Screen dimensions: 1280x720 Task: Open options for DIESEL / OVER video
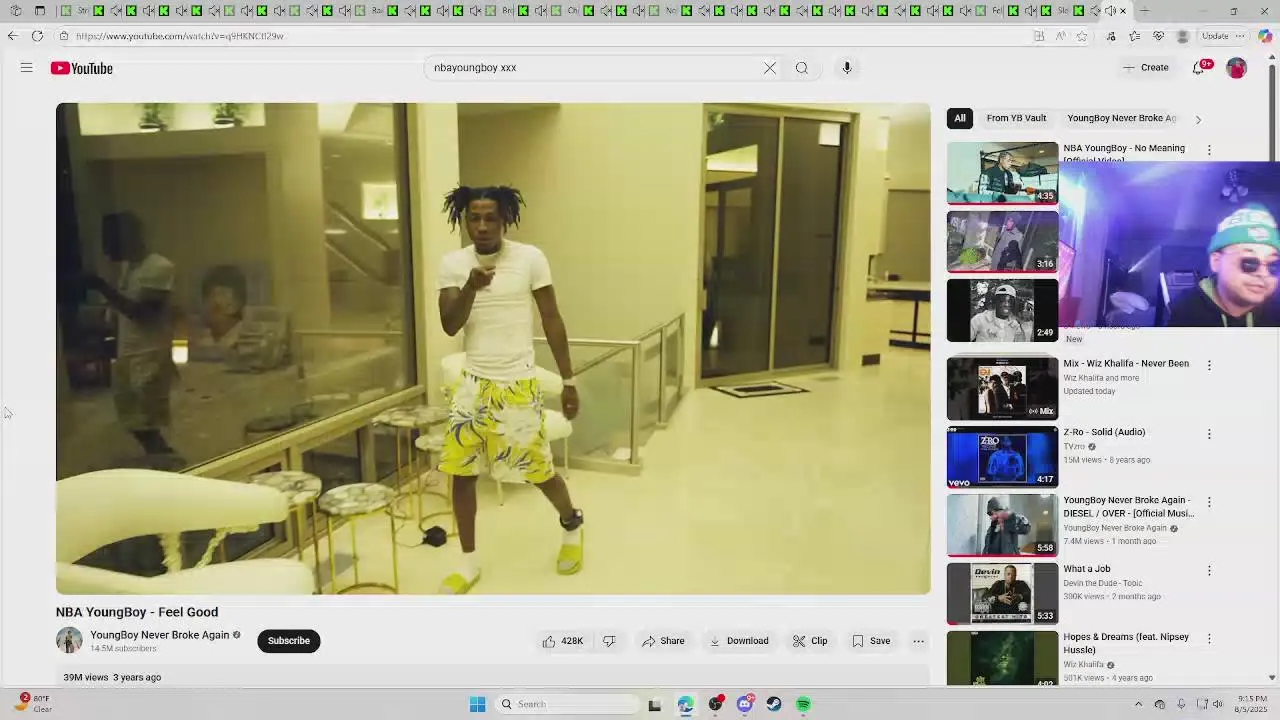[x=1209, y=502]
